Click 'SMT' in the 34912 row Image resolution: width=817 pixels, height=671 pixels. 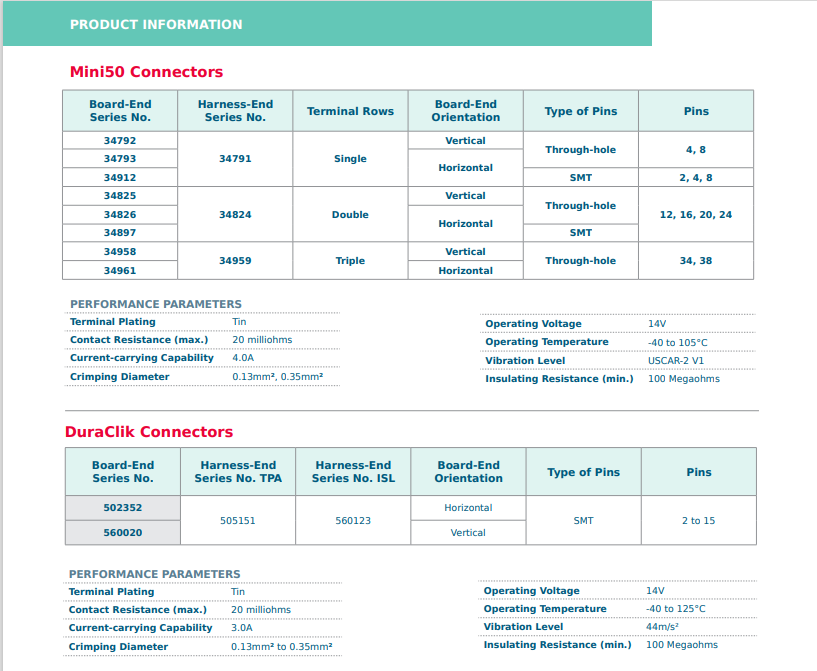point(580,178)
